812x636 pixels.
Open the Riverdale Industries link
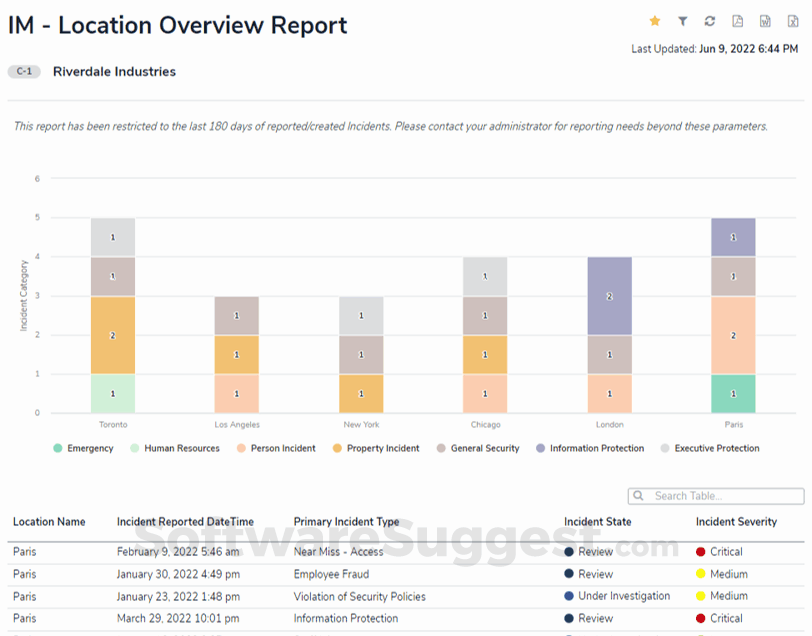[x=113, y=71]
